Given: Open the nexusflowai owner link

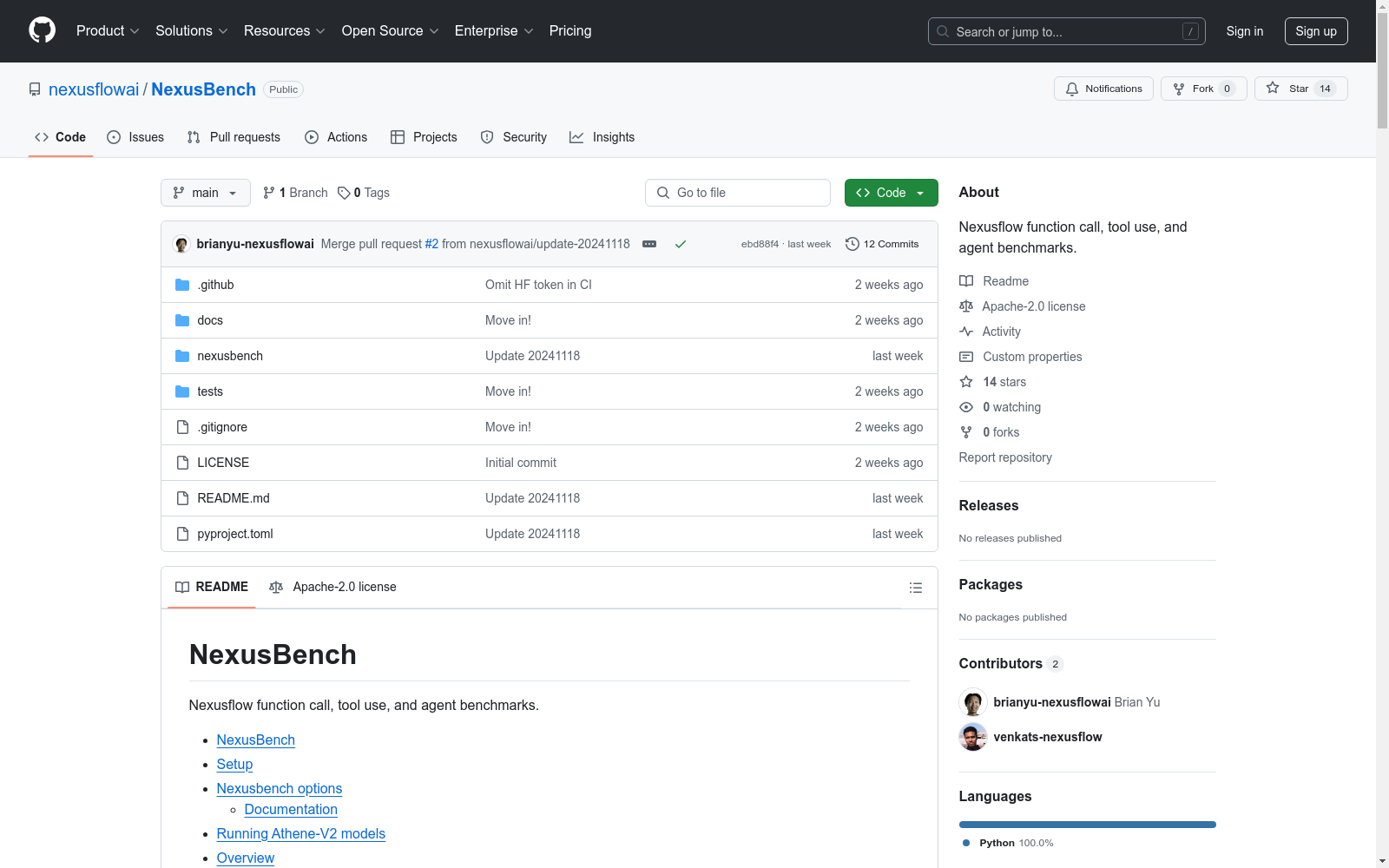Looking at the screenshot, I should (x=94, y=89).
